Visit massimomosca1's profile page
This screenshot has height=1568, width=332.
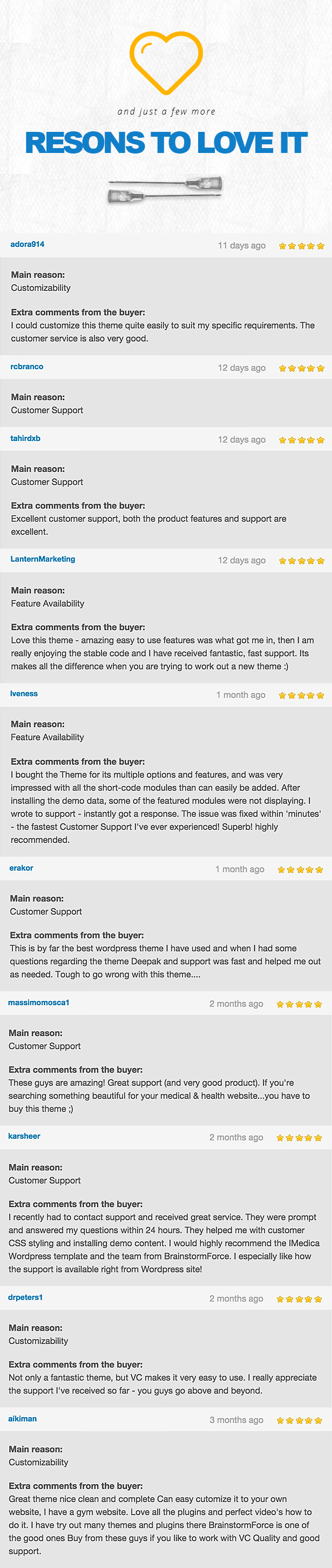click(x=39, y=1002)
